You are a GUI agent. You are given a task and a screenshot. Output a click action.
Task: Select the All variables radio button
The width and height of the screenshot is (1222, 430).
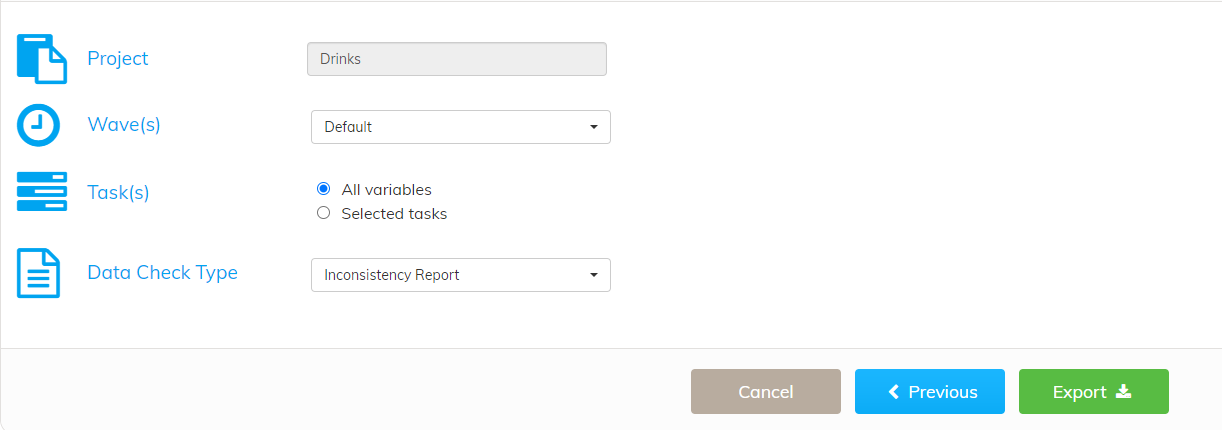click(323, 189)
